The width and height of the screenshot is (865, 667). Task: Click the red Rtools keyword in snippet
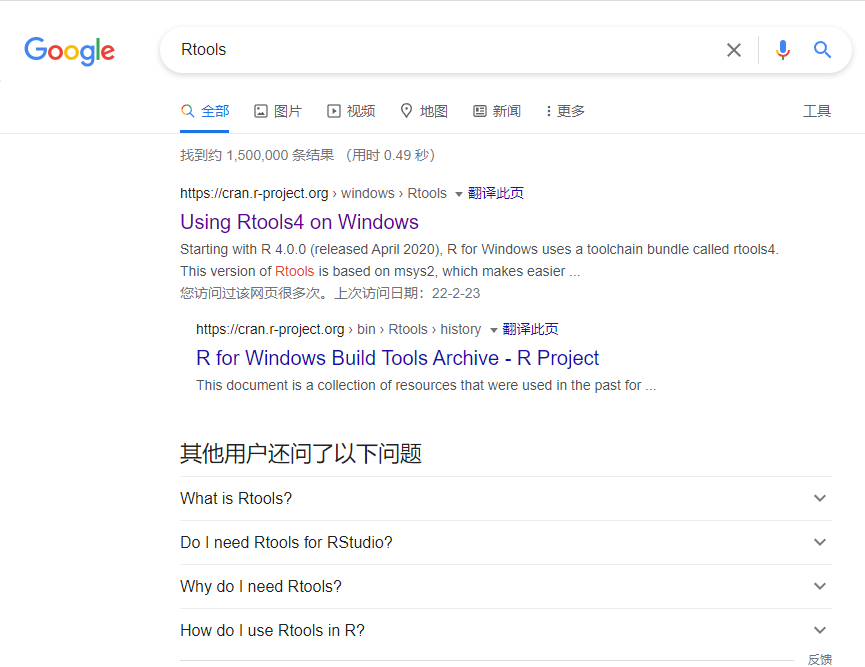pos(294,271)
